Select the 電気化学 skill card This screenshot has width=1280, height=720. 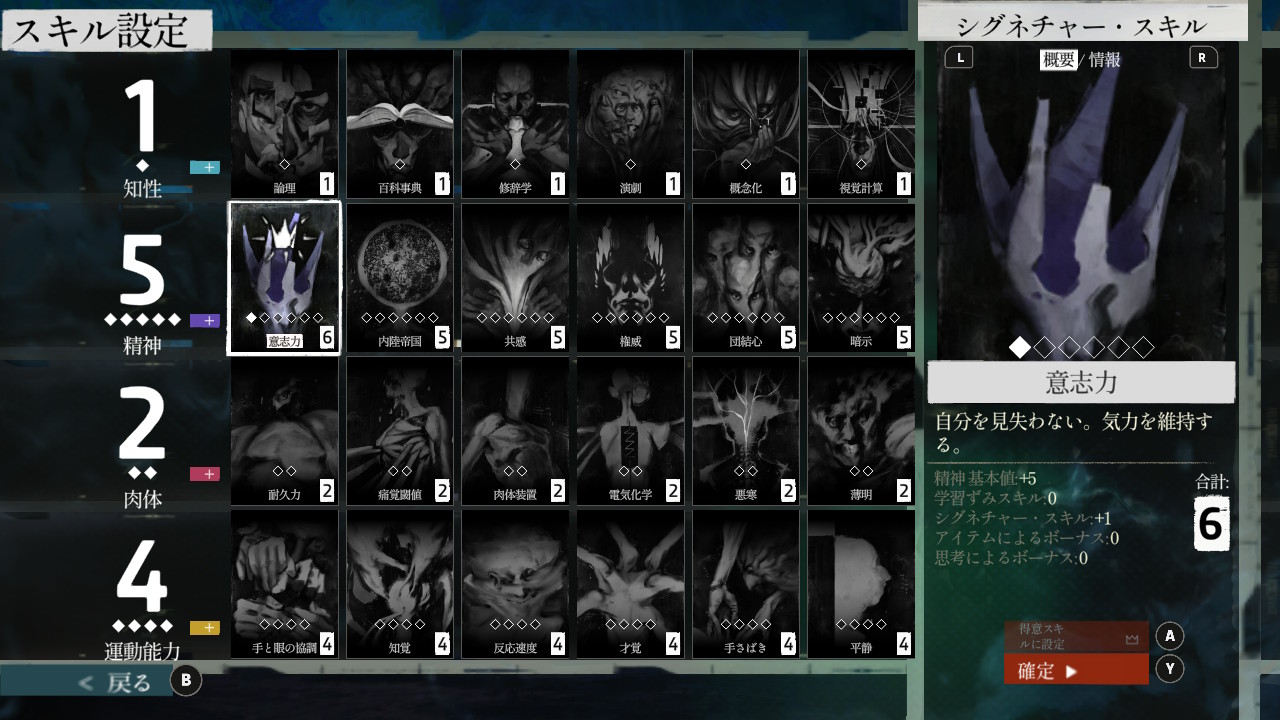(631, 431)
